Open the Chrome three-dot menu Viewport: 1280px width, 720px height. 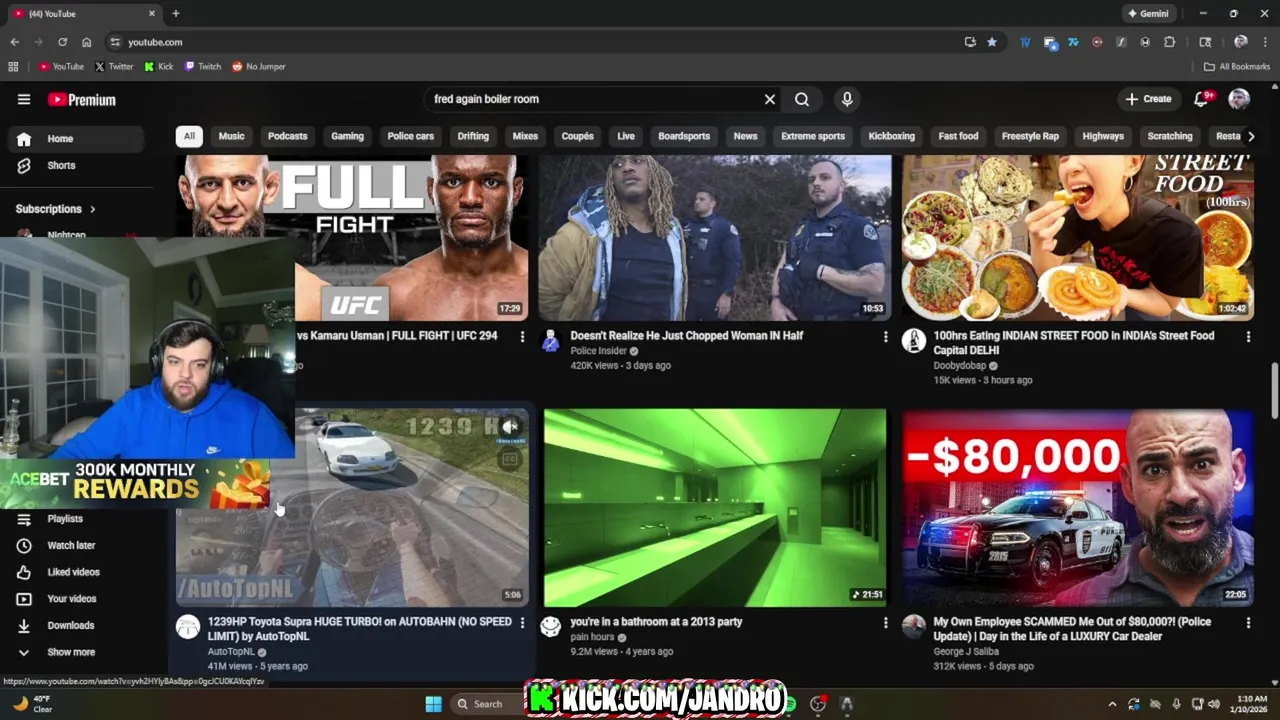coord(1265,42)
